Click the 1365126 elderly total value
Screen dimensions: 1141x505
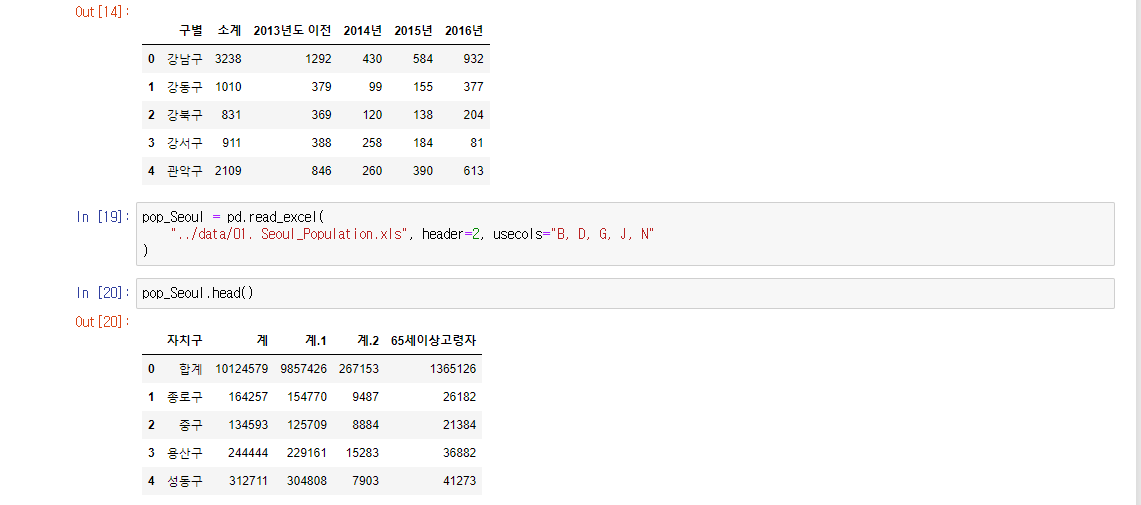[453, 369]
